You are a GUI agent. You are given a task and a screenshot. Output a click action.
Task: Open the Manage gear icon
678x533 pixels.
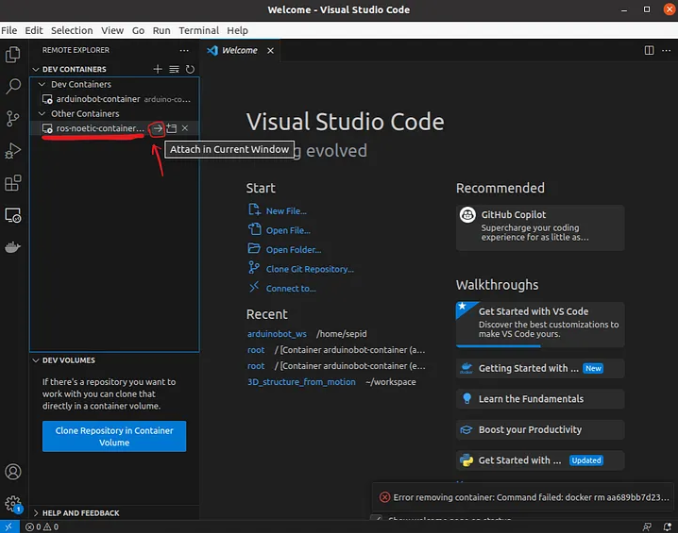(x=13, y=504)
